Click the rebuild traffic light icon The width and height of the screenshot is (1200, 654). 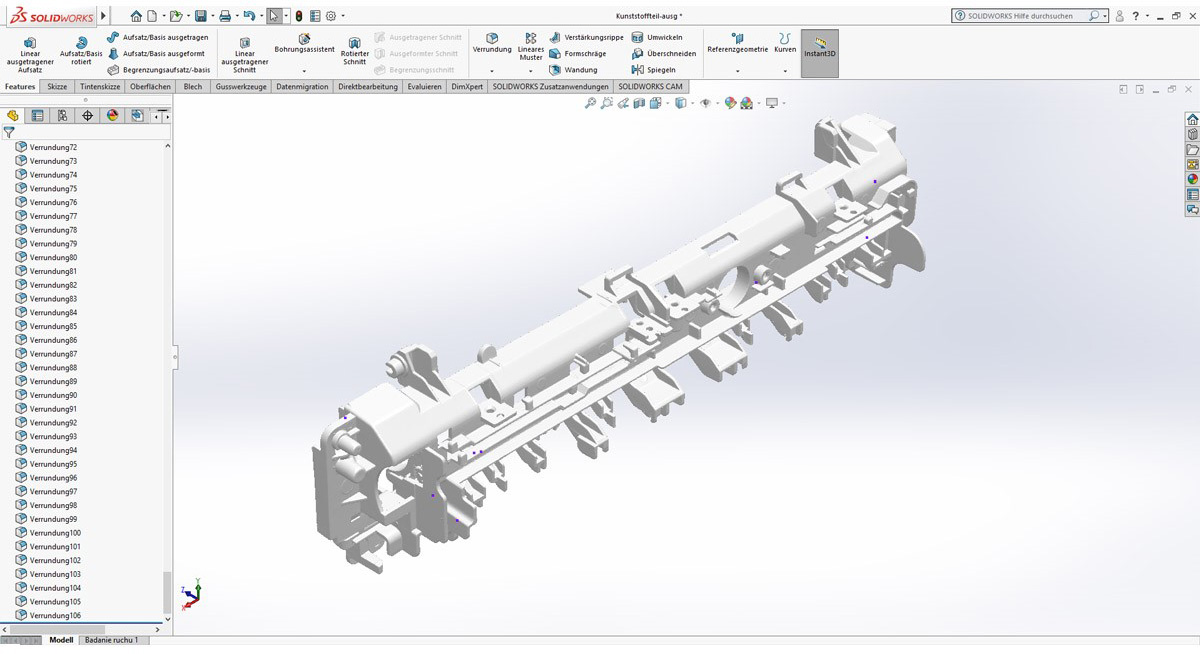[298, 16]
